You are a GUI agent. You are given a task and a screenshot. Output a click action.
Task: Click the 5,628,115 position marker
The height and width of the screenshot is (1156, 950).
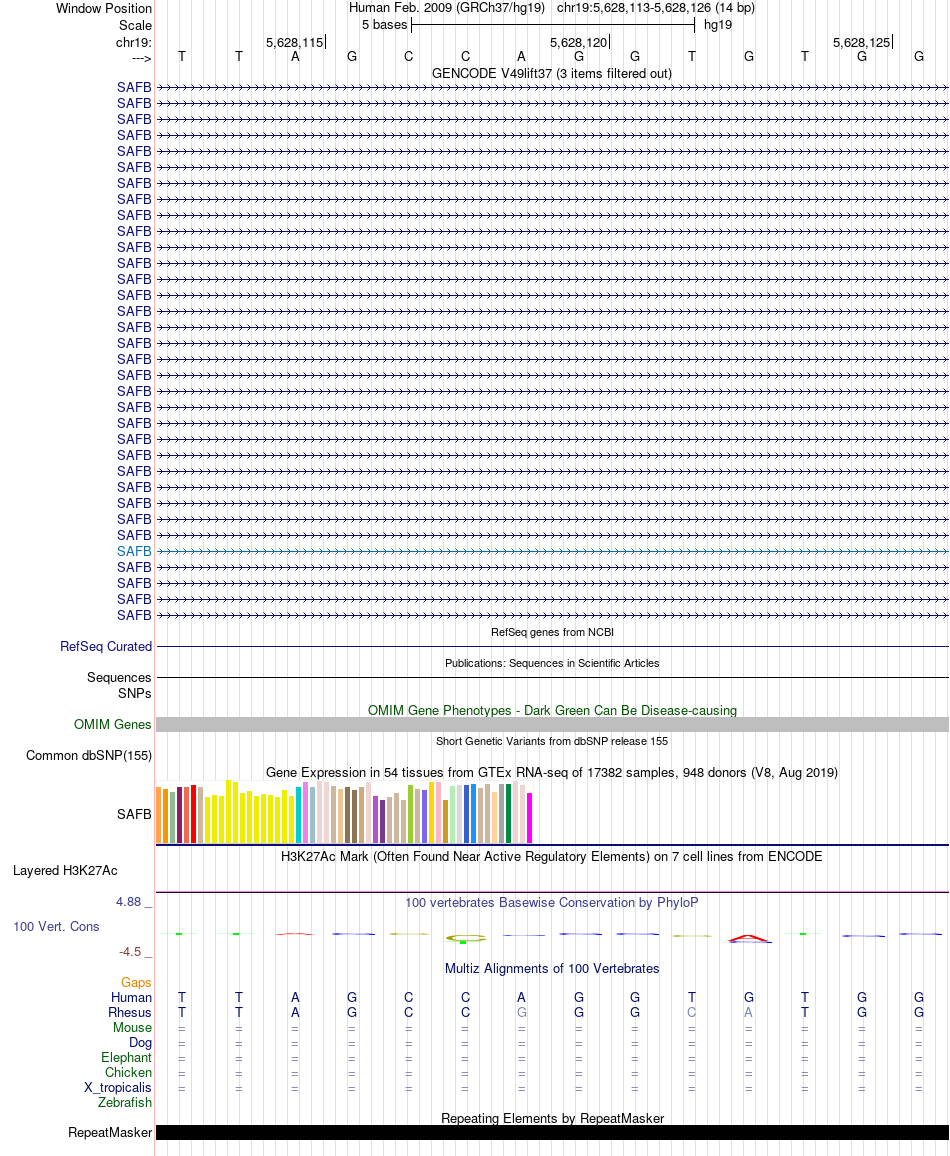click(295, 43)
